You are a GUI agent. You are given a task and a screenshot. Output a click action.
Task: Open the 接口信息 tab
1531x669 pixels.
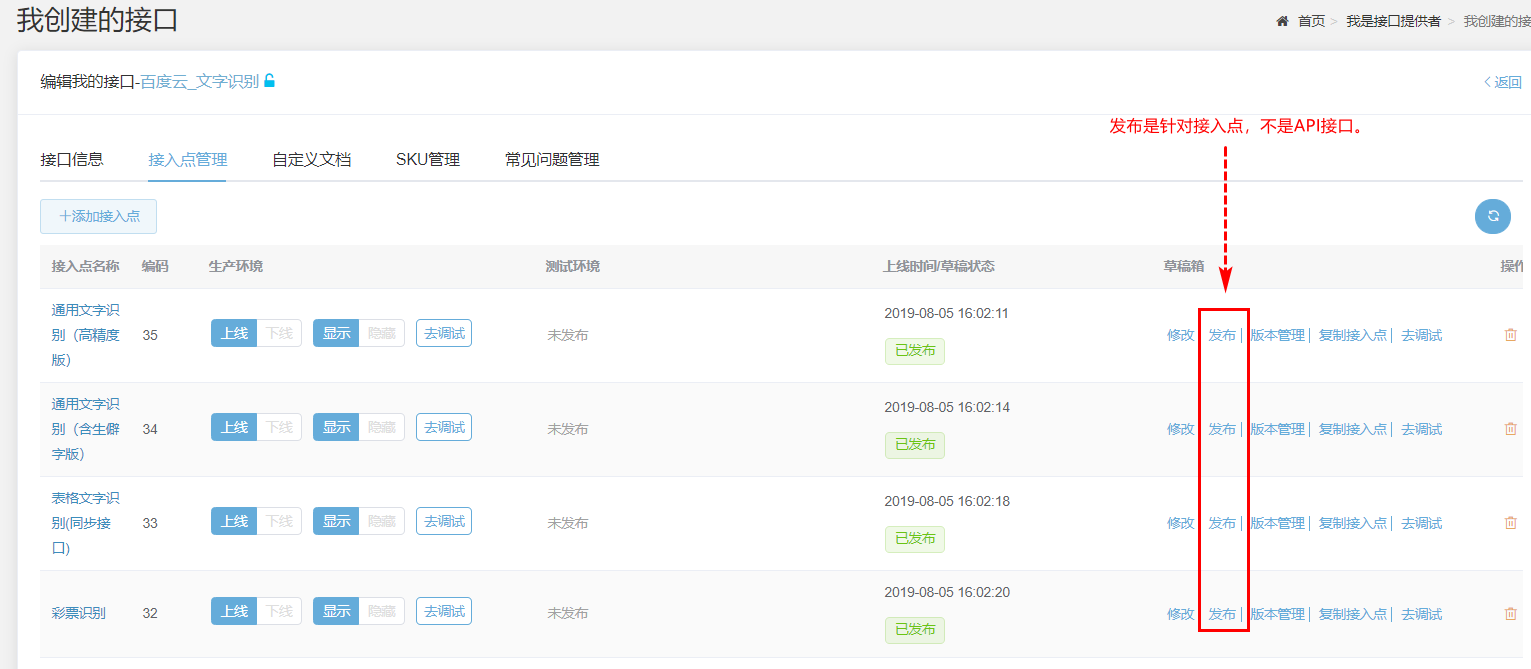[x=72, y=160]
